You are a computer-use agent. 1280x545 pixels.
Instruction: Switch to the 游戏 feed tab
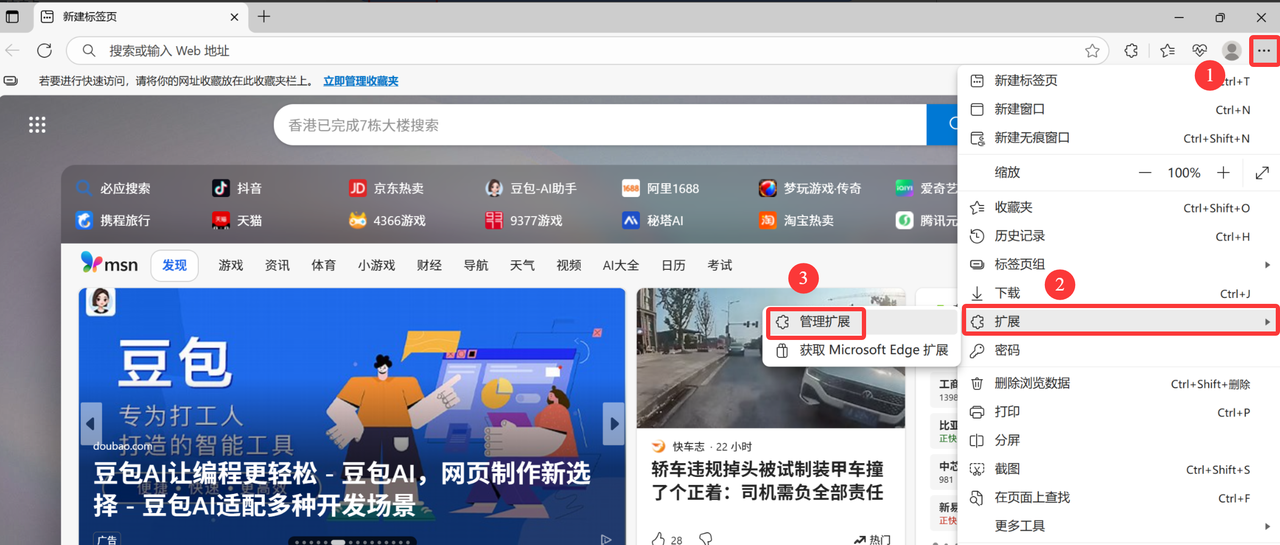click(231, 265)
